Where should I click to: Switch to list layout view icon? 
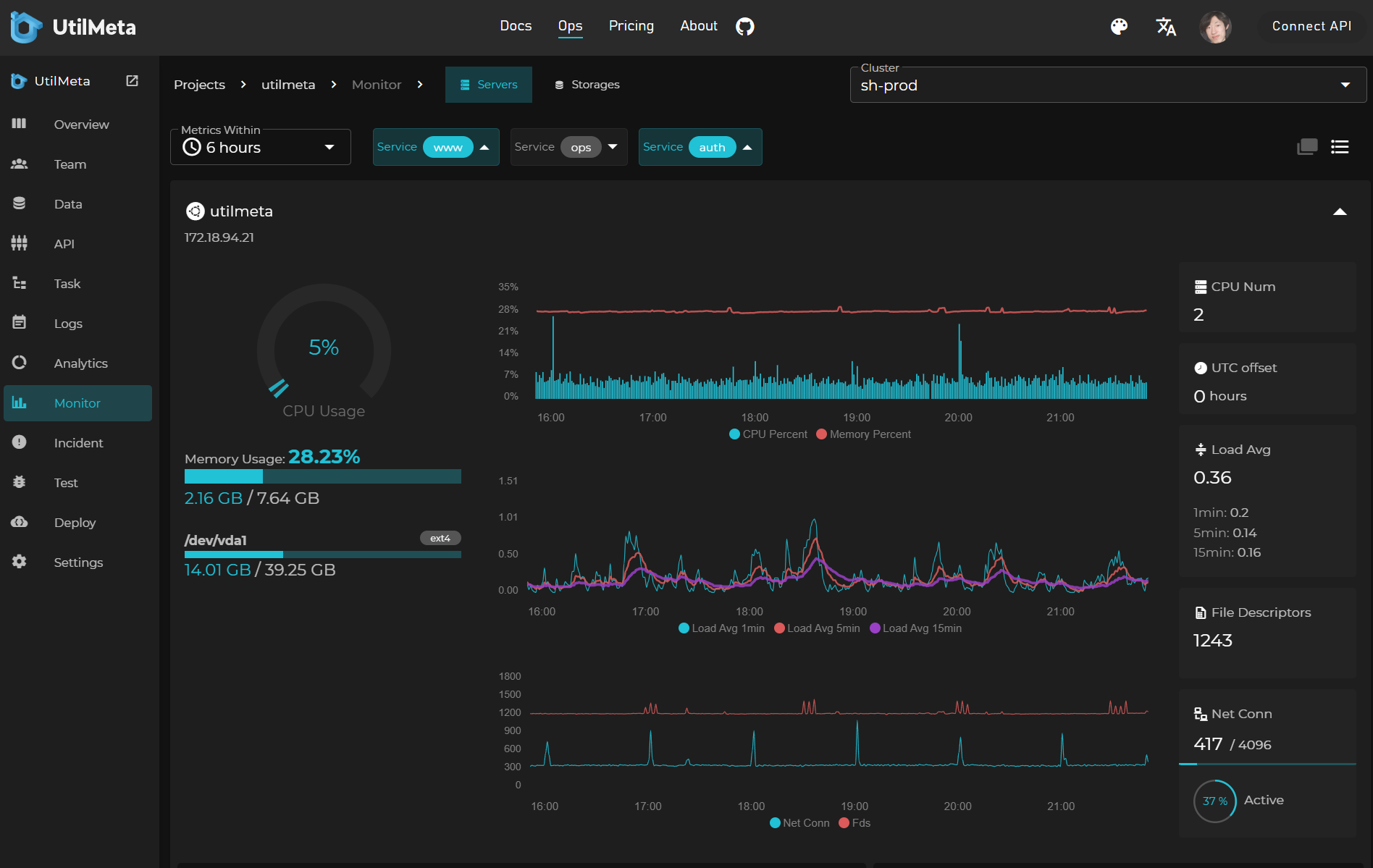click(1340, 147)
